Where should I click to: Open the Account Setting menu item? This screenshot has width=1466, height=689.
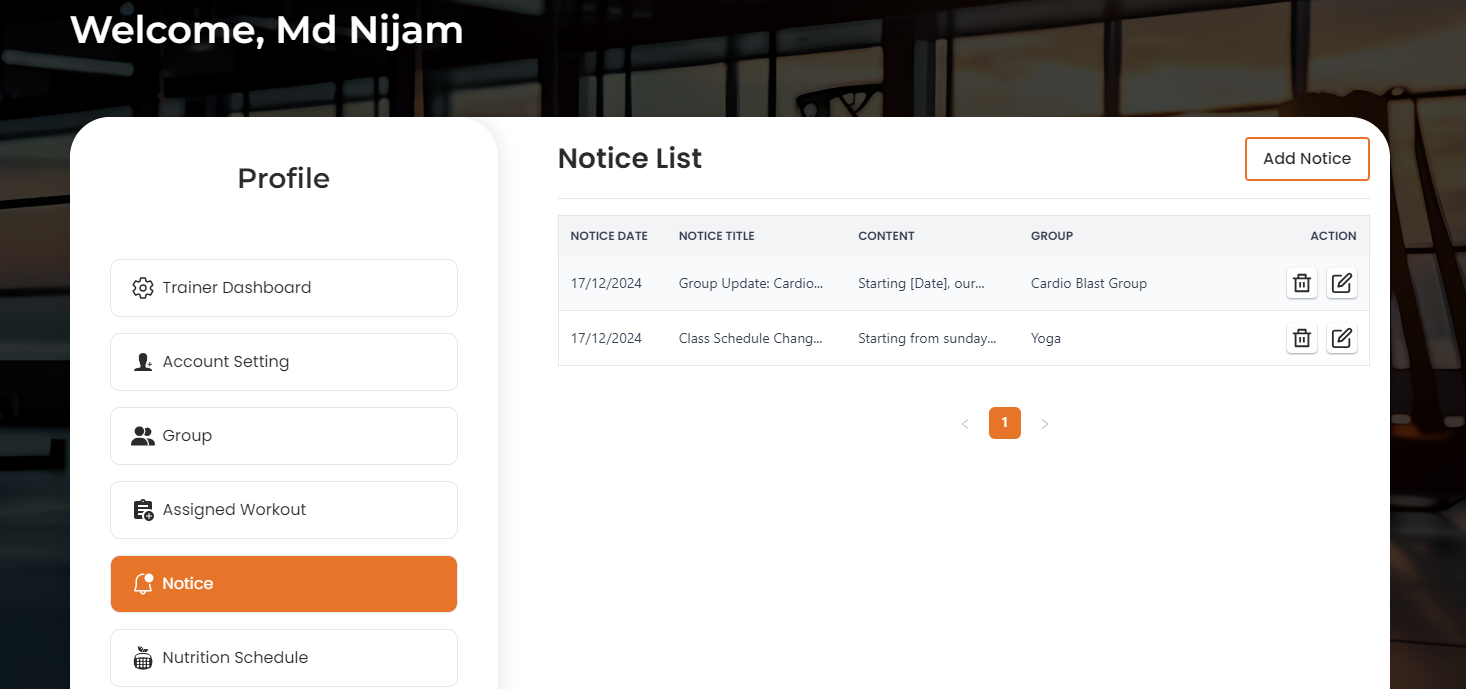pyautogui.click(x=284, y=362)
